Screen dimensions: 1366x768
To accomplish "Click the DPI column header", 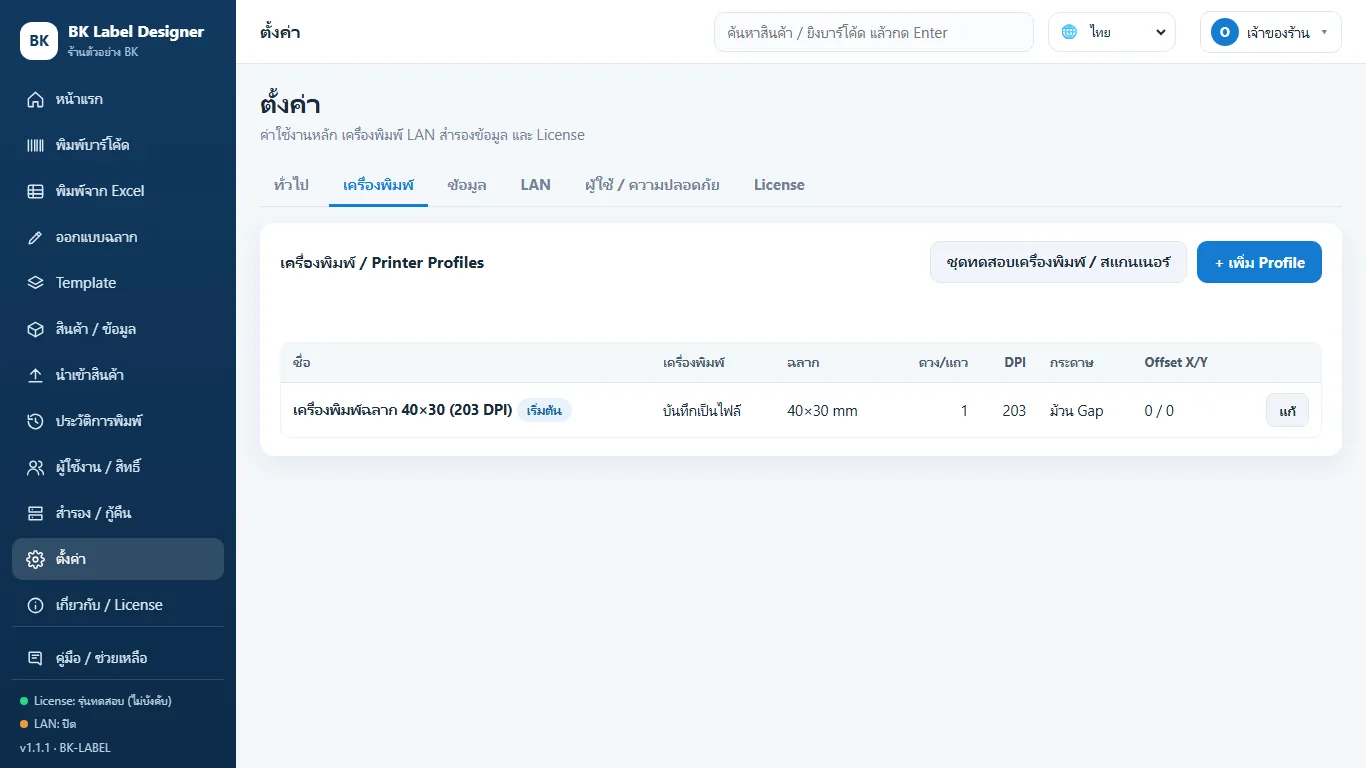I will coord(1015,362).
